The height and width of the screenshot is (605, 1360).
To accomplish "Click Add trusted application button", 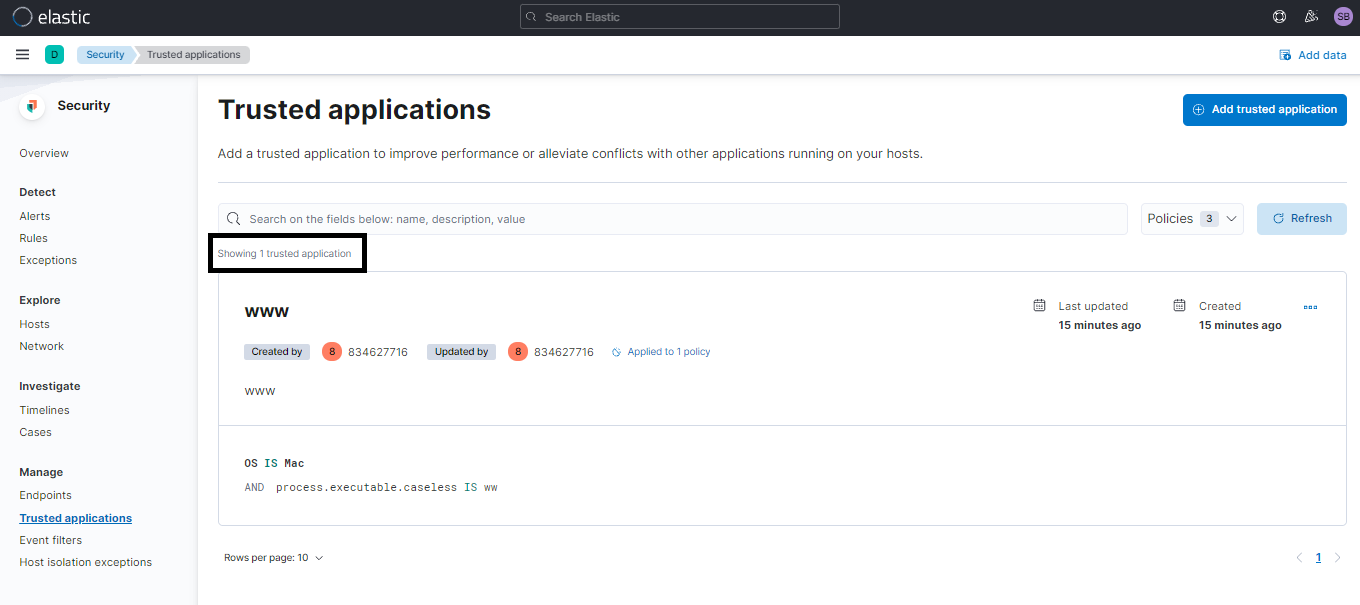I will tap(1264, 110).
